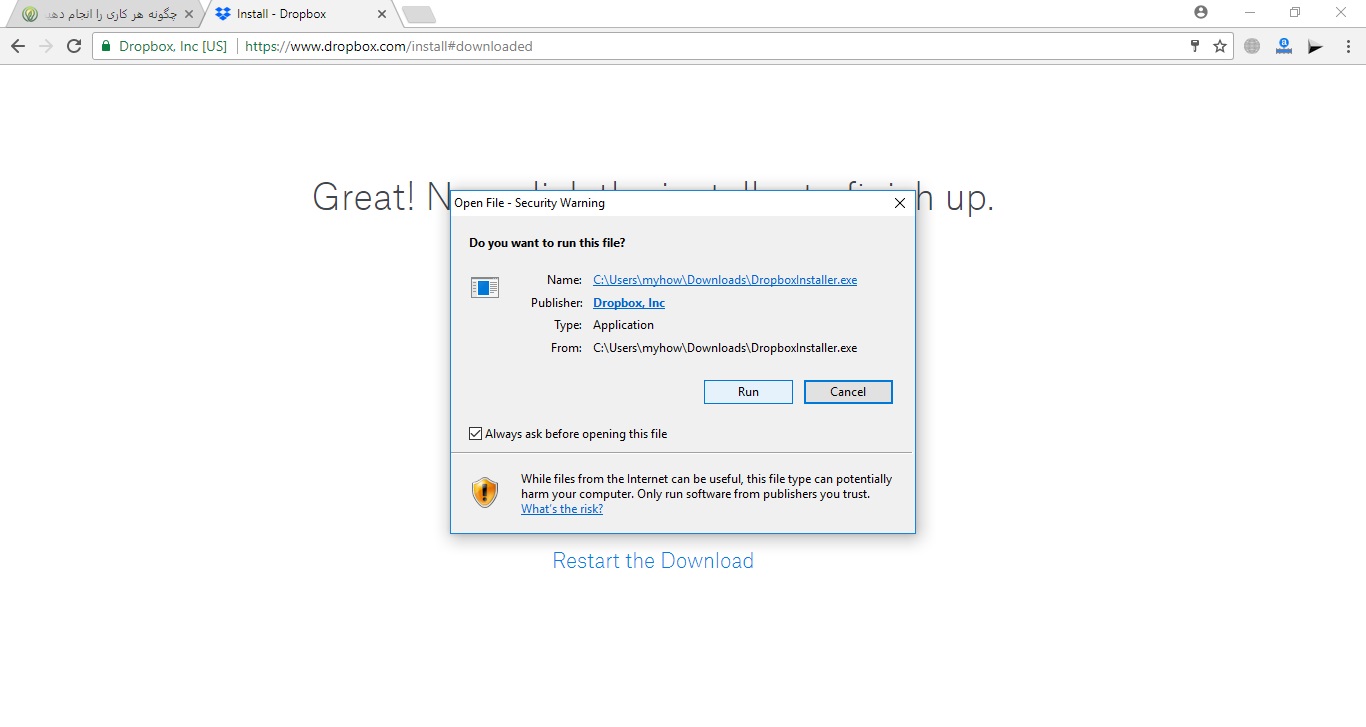Click the Type value Application

(x=623, y=325)
